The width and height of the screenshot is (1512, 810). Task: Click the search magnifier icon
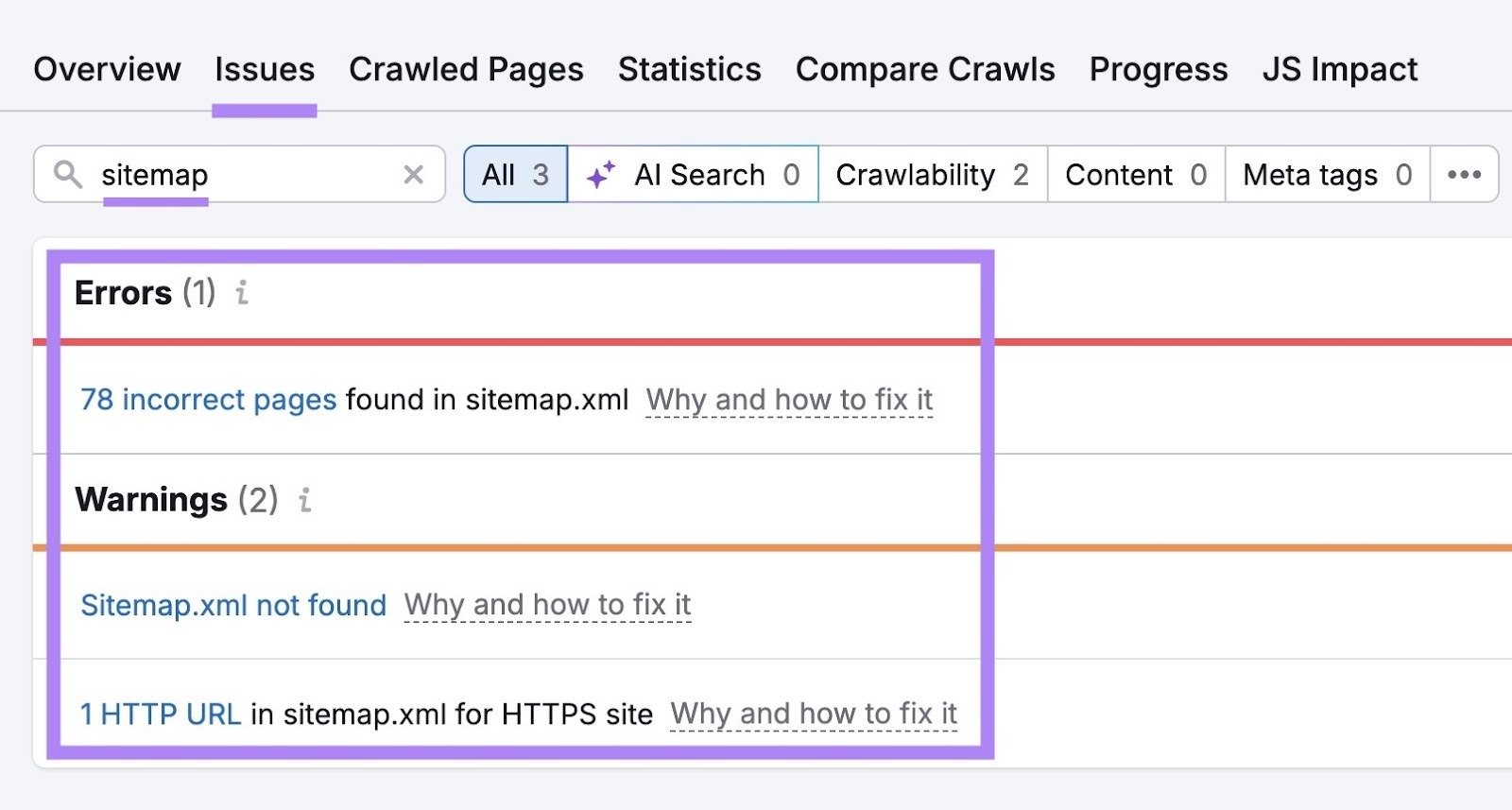coord(66,174)
